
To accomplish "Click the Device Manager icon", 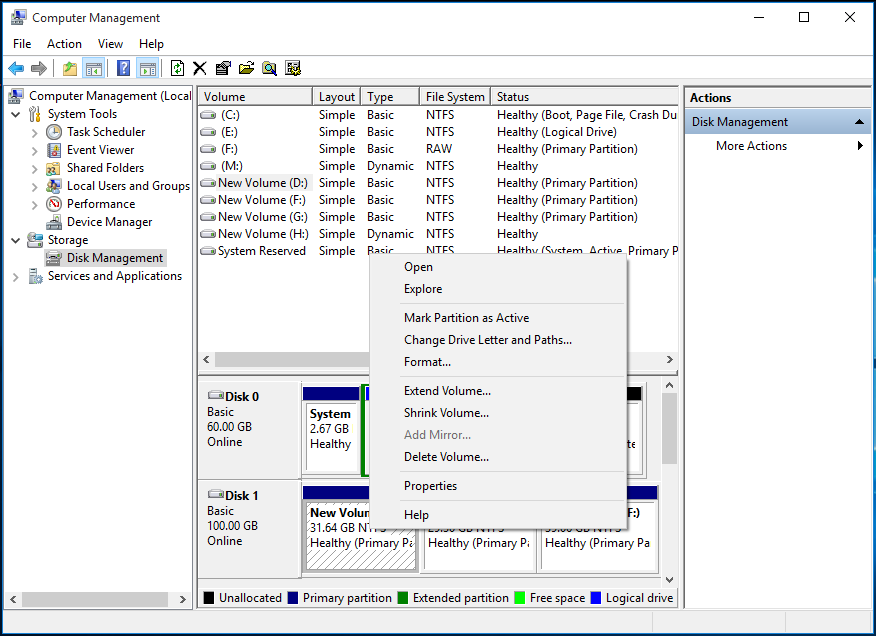I will [54, 222].
